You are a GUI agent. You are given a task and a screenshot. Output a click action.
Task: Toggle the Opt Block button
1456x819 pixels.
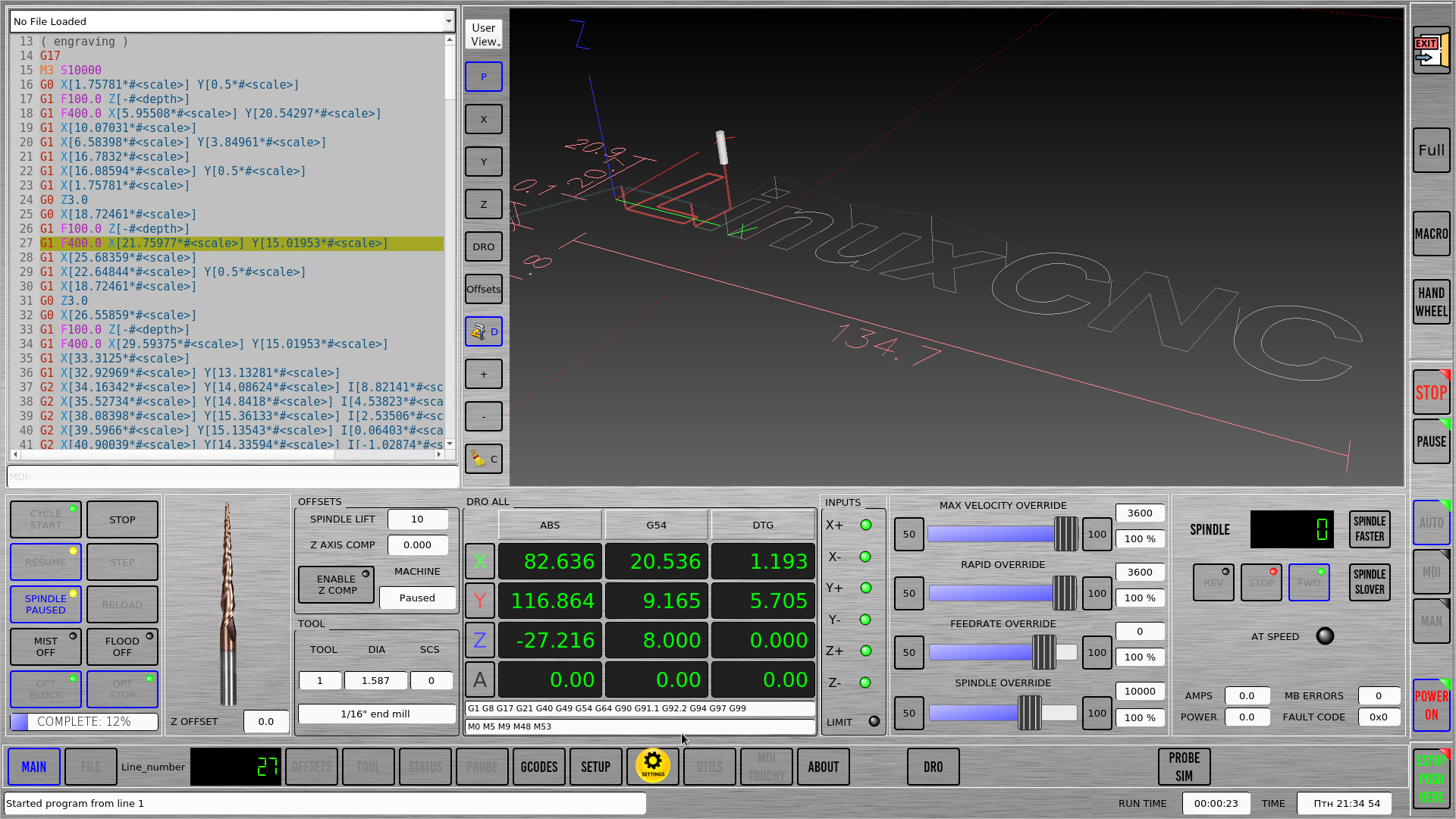click(45, 689)
